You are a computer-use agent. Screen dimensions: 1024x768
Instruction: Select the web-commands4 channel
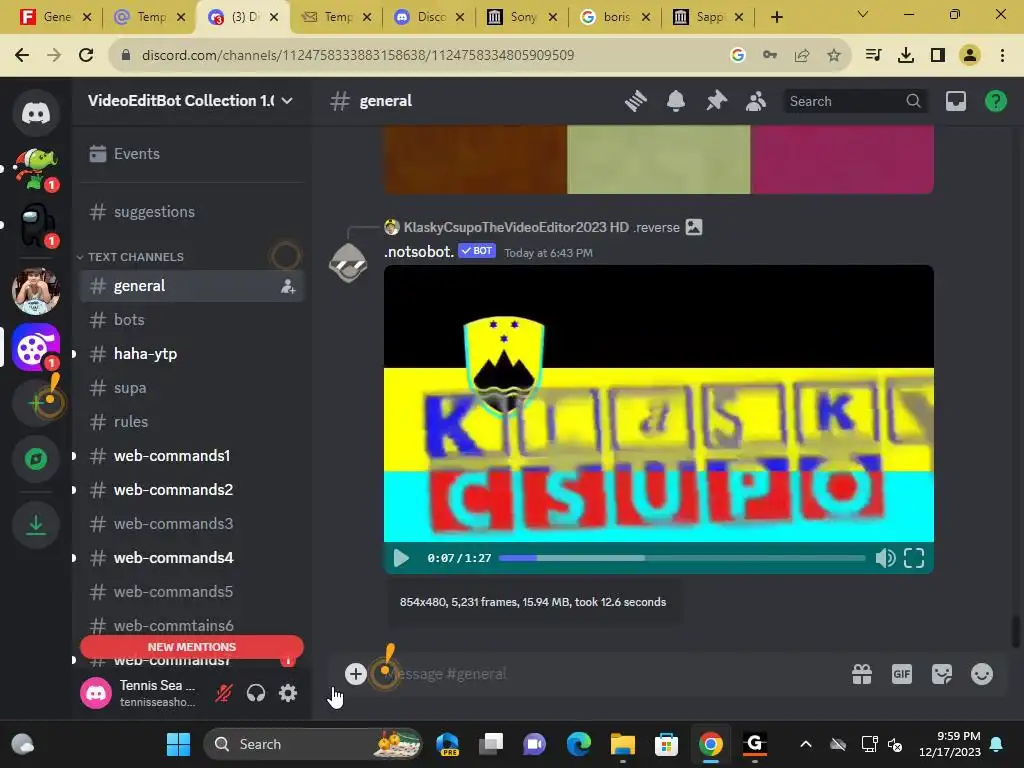[x=192, y=558]
